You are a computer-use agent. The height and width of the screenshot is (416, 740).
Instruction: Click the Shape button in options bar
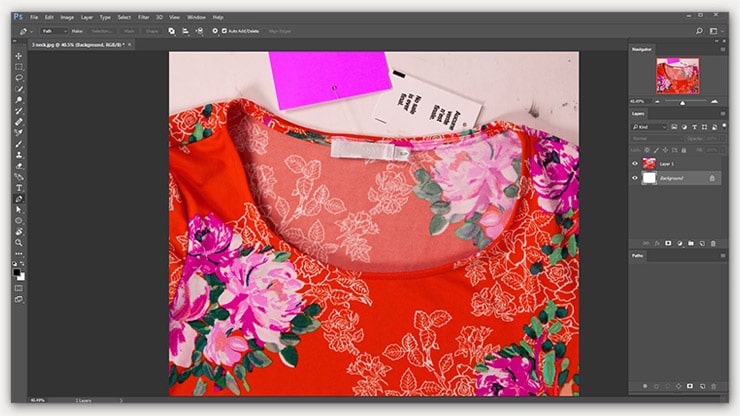pyautogui.click(x=153, y=31)
